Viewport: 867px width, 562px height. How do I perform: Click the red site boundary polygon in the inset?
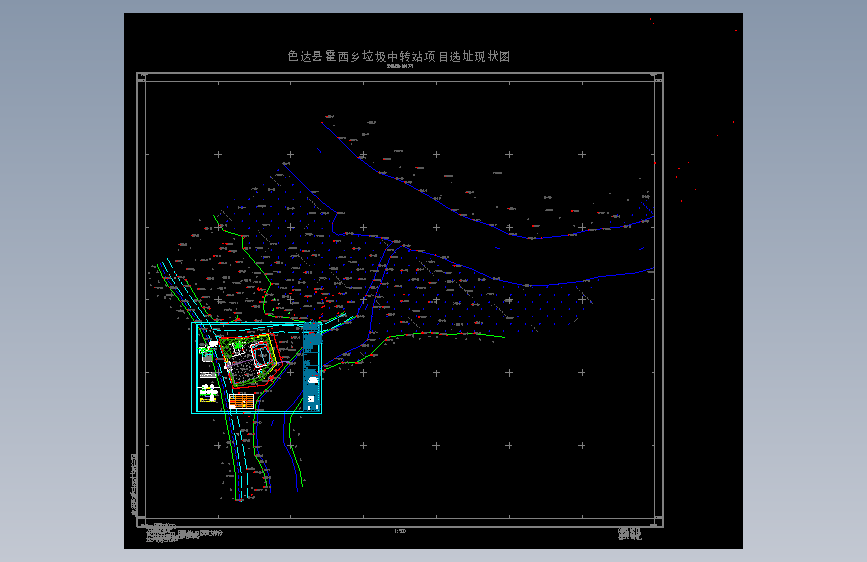250,361
